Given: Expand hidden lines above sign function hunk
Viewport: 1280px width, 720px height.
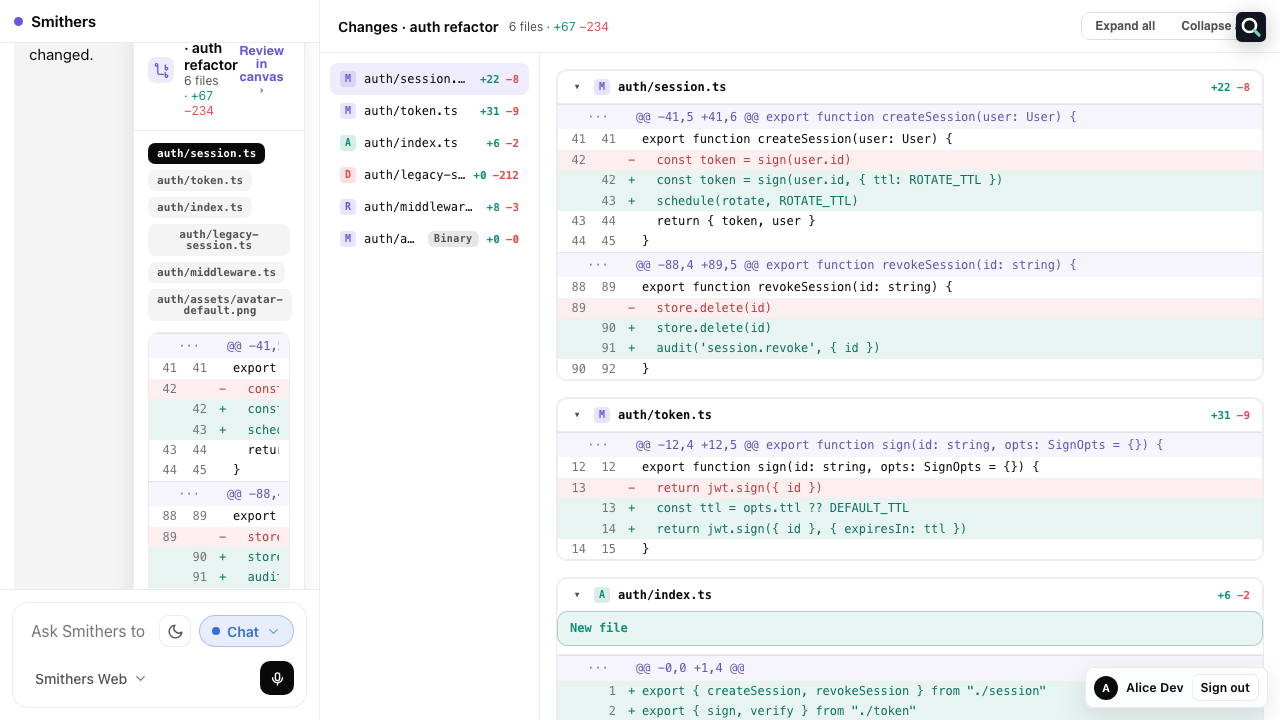Looking at the screenshot, I should click(x=598, y=445).
